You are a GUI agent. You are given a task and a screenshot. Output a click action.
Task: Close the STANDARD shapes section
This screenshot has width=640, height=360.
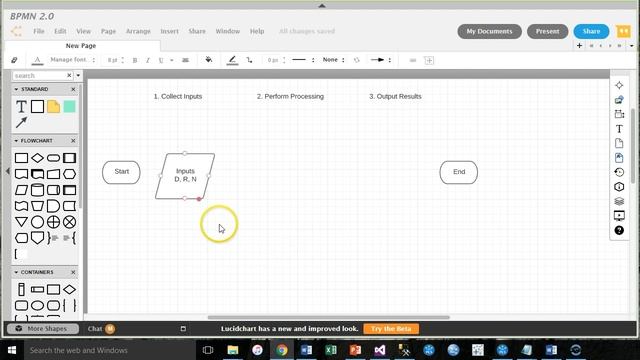pyautogui.click(x=73, y=89)
